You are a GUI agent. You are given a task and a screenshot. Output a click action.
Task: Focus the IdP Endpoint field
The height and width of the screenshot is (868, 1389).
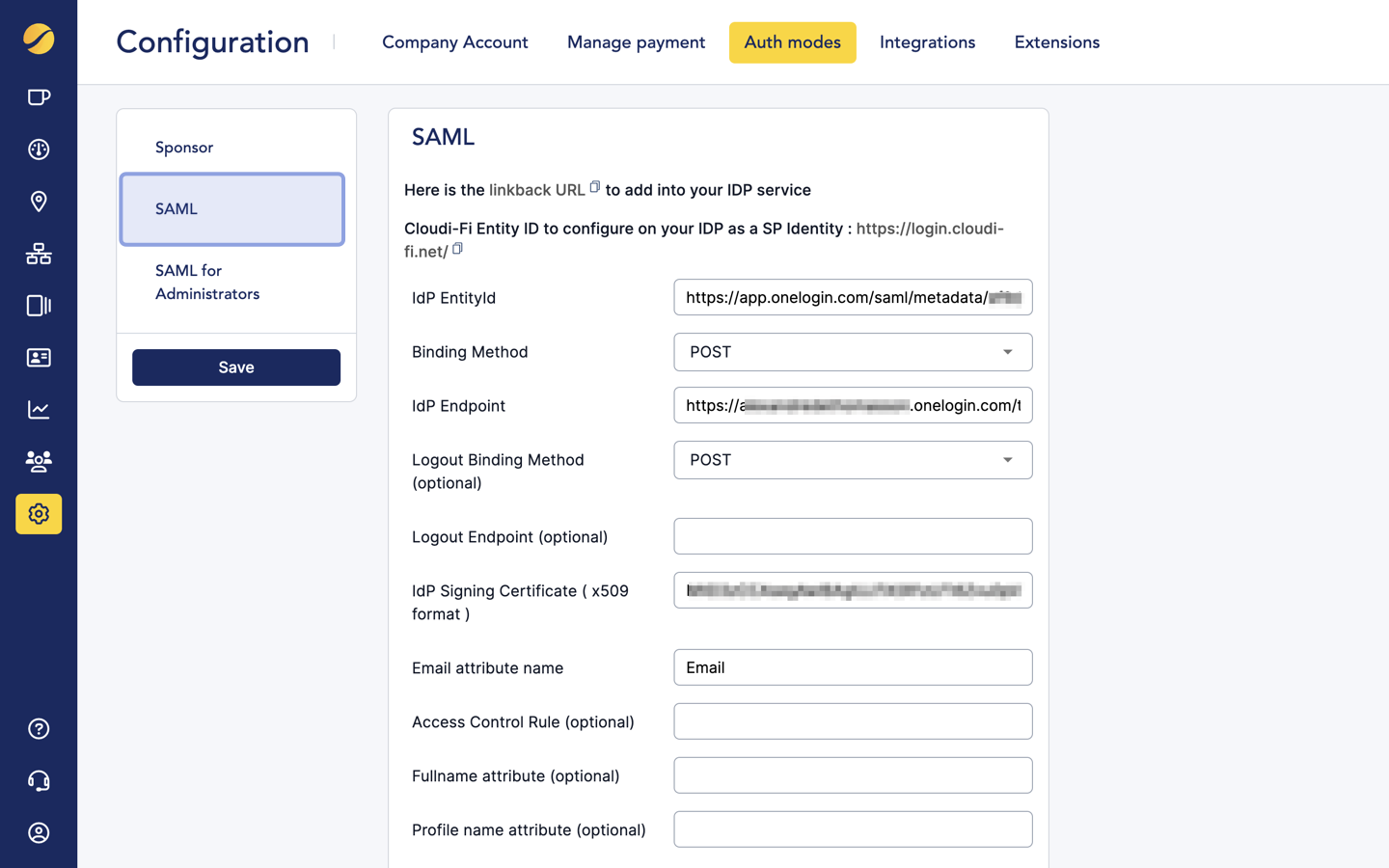pyautogui.click(x=853, y=405)
